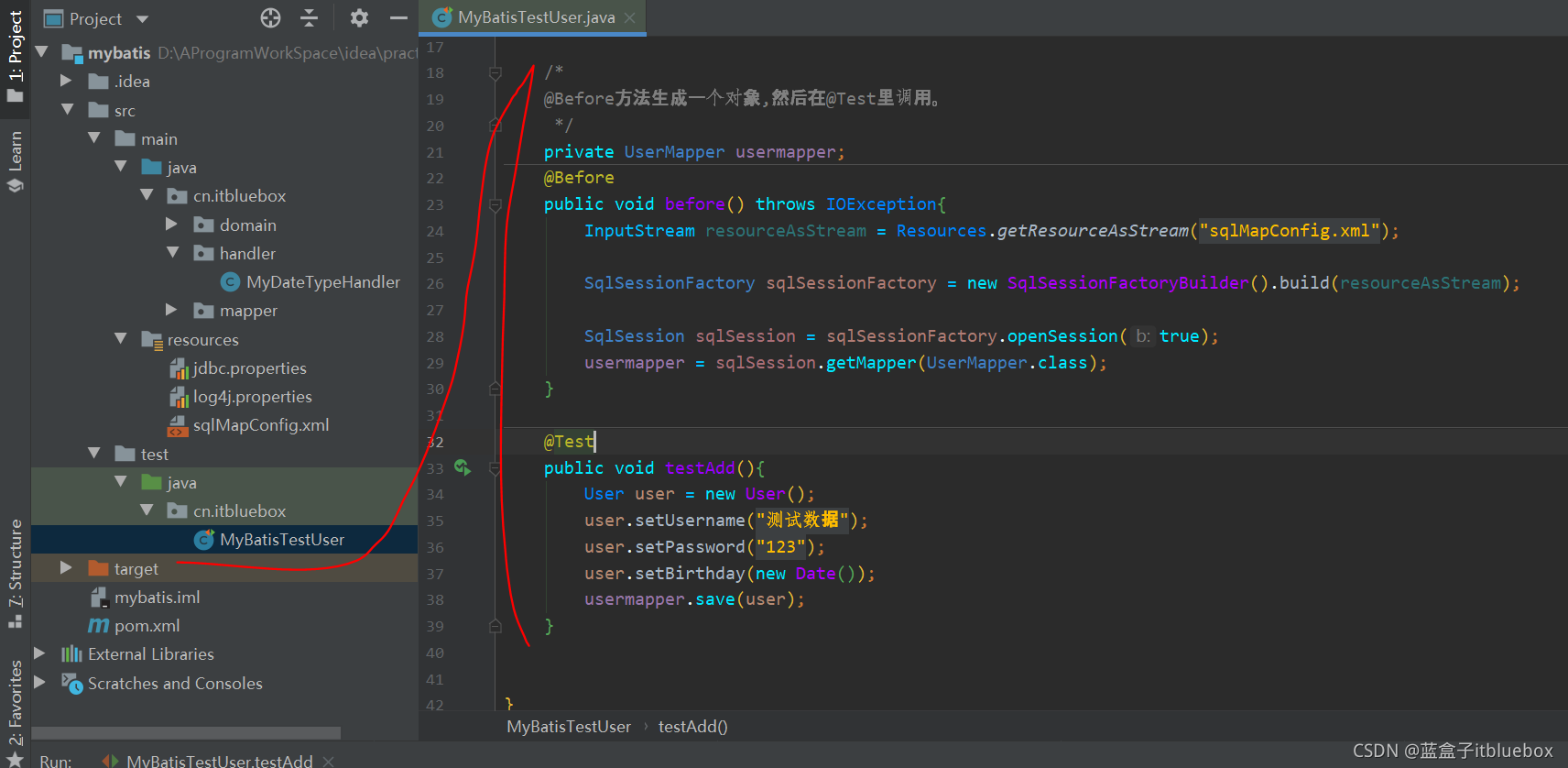The width and height of the screenshot is (1568, 768).
Task: Select MyDateTypeHandler class in tree
Action: (x=322, y=282)
